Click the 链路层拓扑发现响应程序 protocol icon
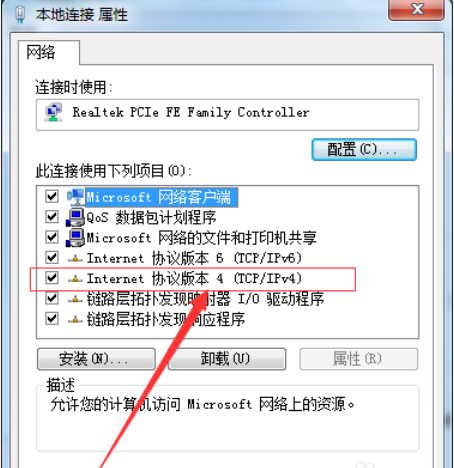Screen dimensions: 454x468 [x=75, y=320]
